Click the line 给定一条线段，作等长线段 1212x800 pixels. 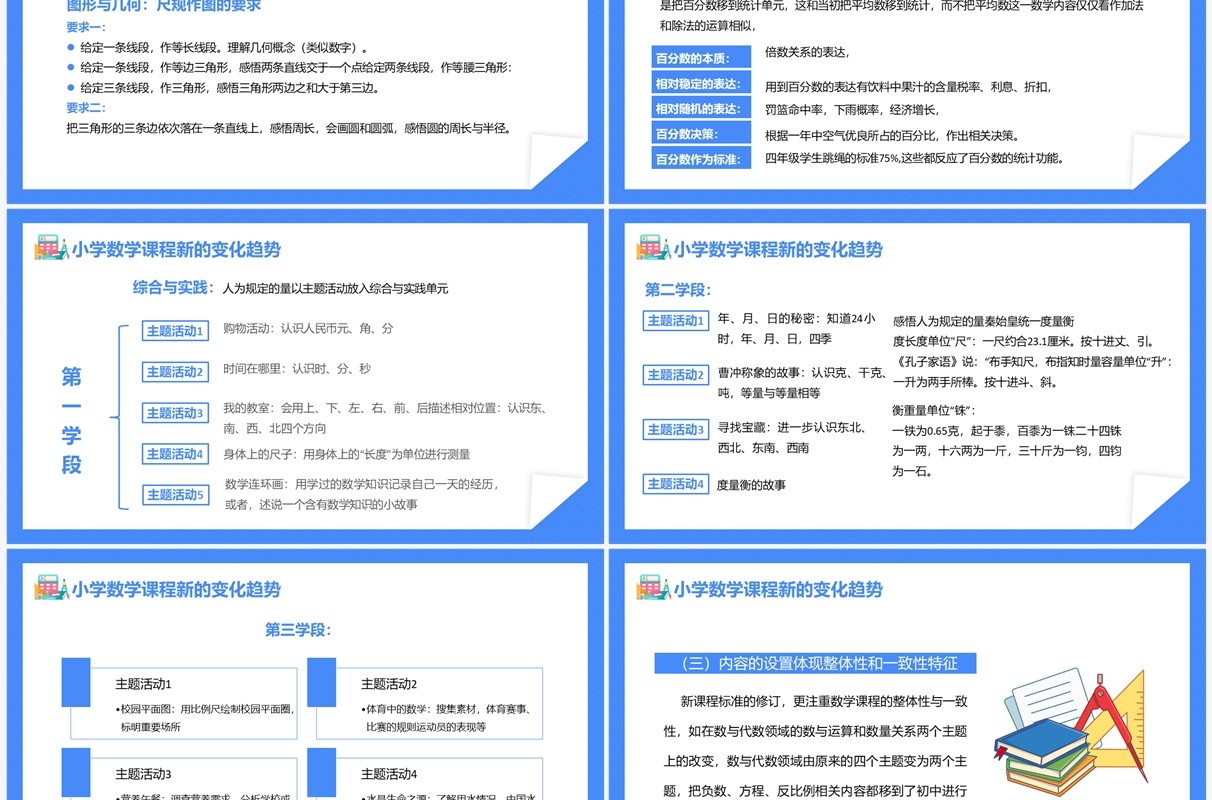(x=224, y=47)
